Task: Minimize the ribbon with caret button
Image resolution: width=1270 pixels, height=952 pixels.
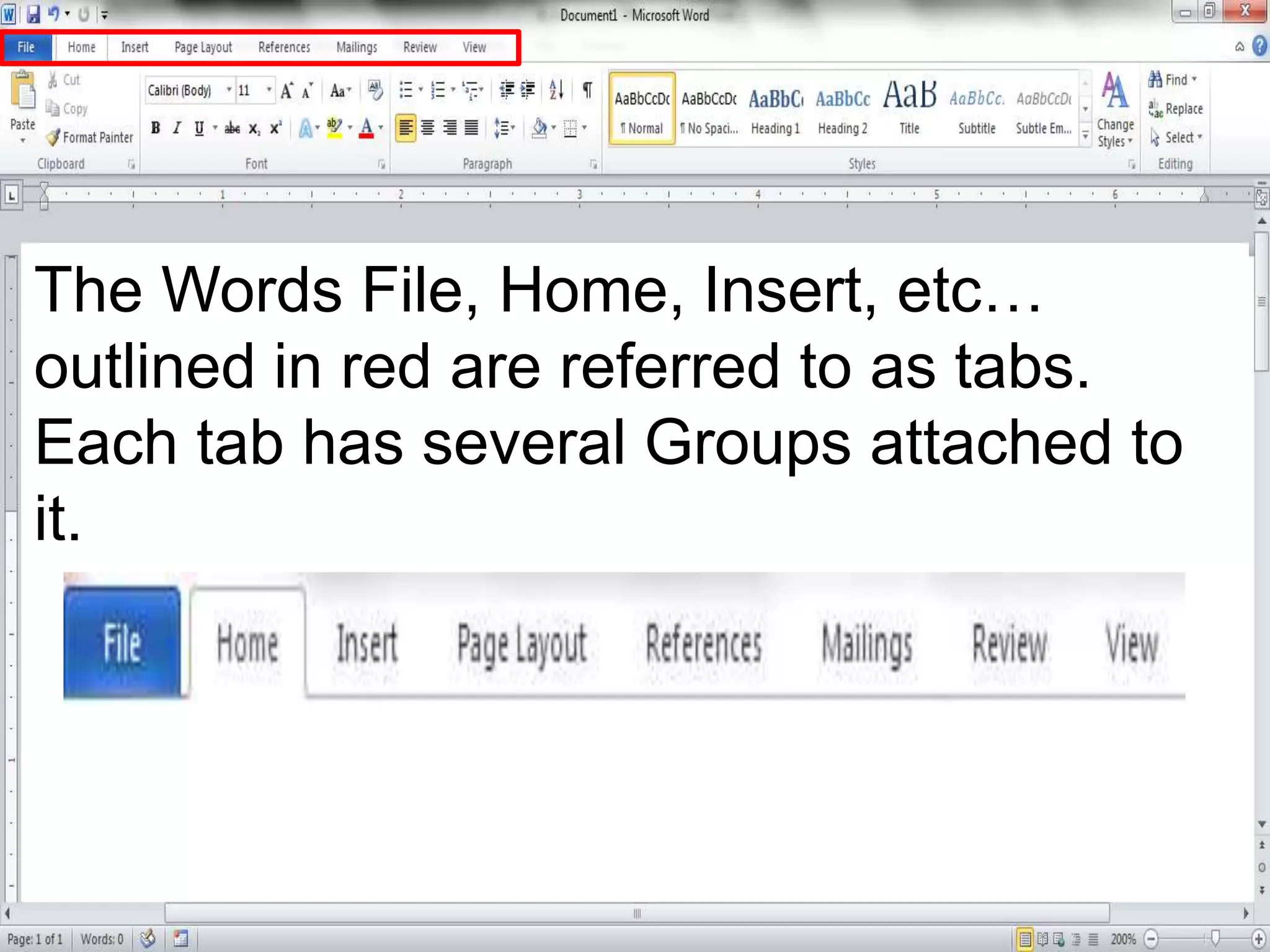Action: 1240,46
